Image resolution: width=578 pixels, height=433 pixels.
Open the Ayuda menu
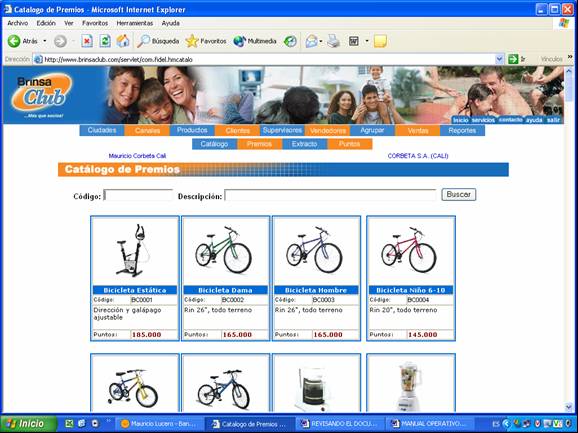[x=171, y=23]
